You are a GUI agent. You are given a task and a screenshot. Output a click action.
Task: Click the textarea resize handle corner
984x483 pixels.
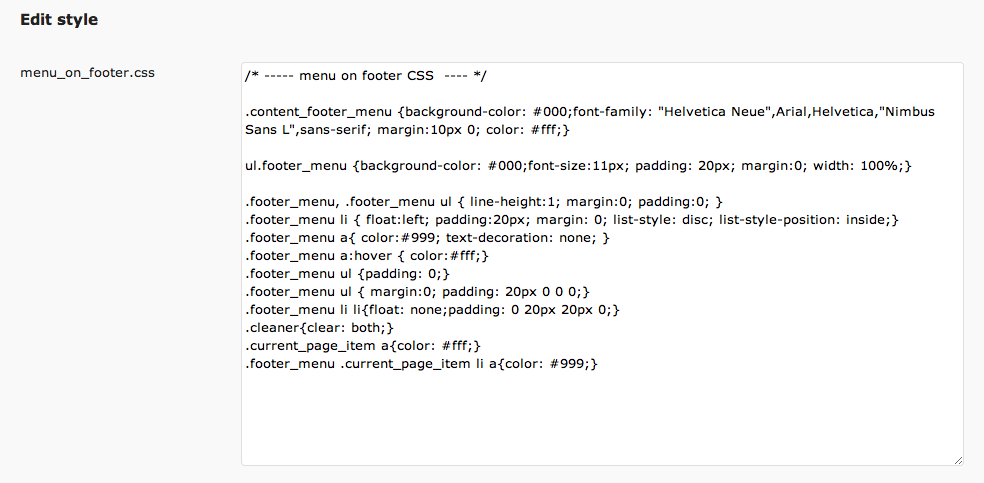tap(958, 460)
